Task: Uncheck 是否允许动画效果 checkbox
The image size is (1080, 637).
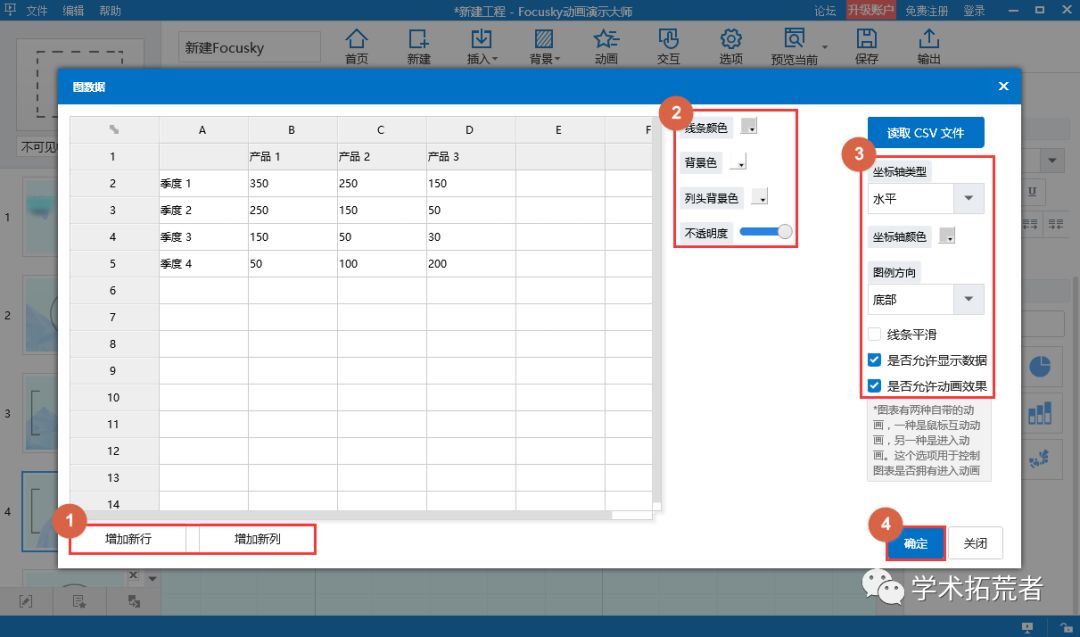Action: click(x=875, y=386)
